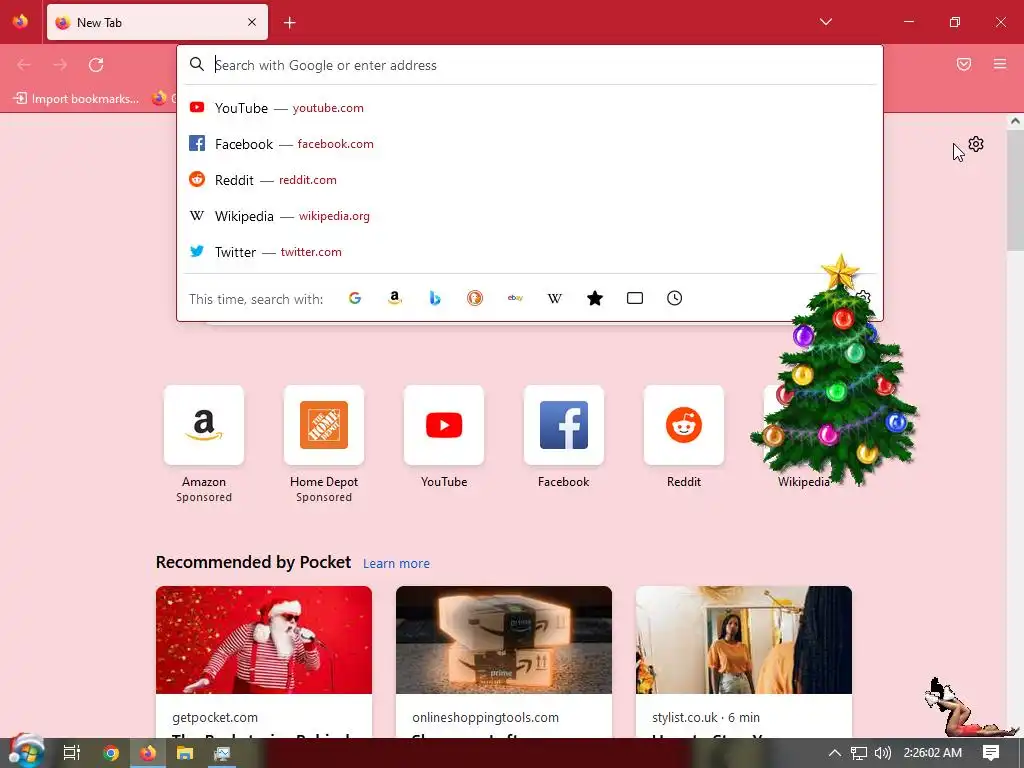The image size is (1024, 768).
Task: Click Import bookmarks in bookmarks toolbar
Action: click(76, 99)
